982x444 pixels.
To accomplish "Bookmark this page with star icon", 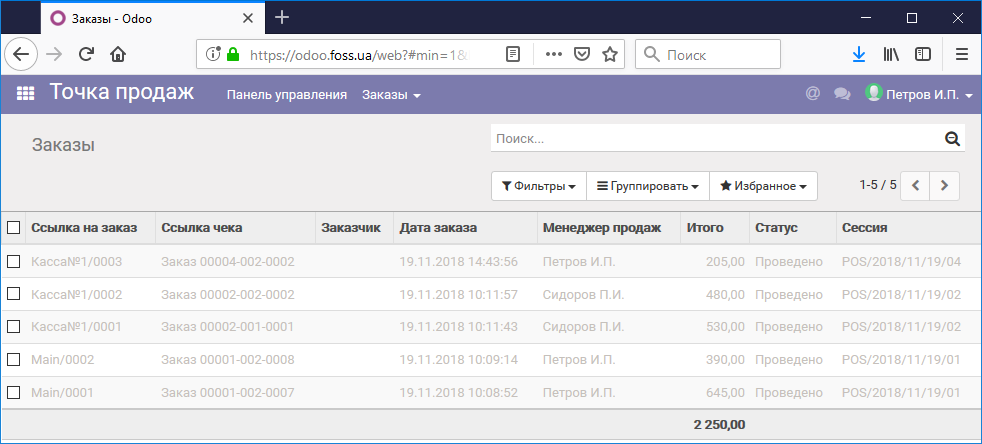I will (x=609, y=54).
